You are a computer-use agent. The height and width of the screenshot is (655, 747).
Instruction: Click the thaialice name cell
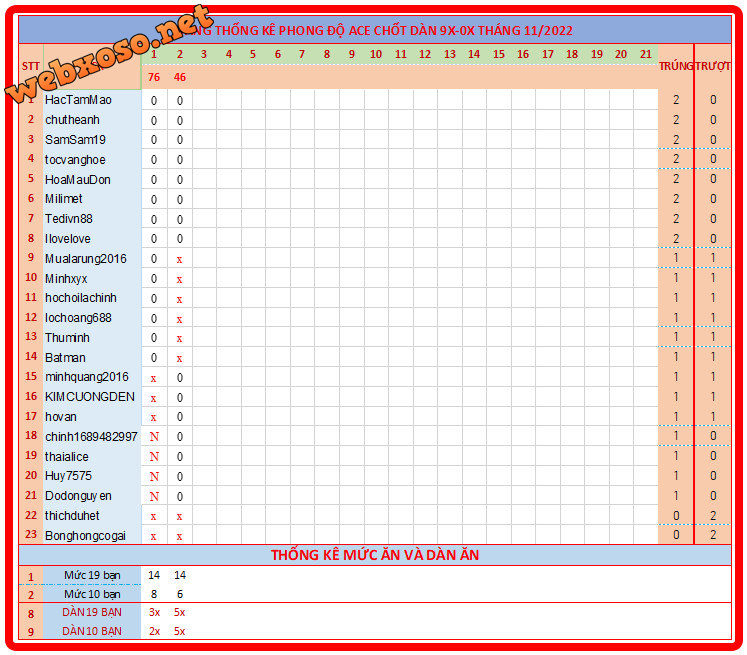coord(67,457)
